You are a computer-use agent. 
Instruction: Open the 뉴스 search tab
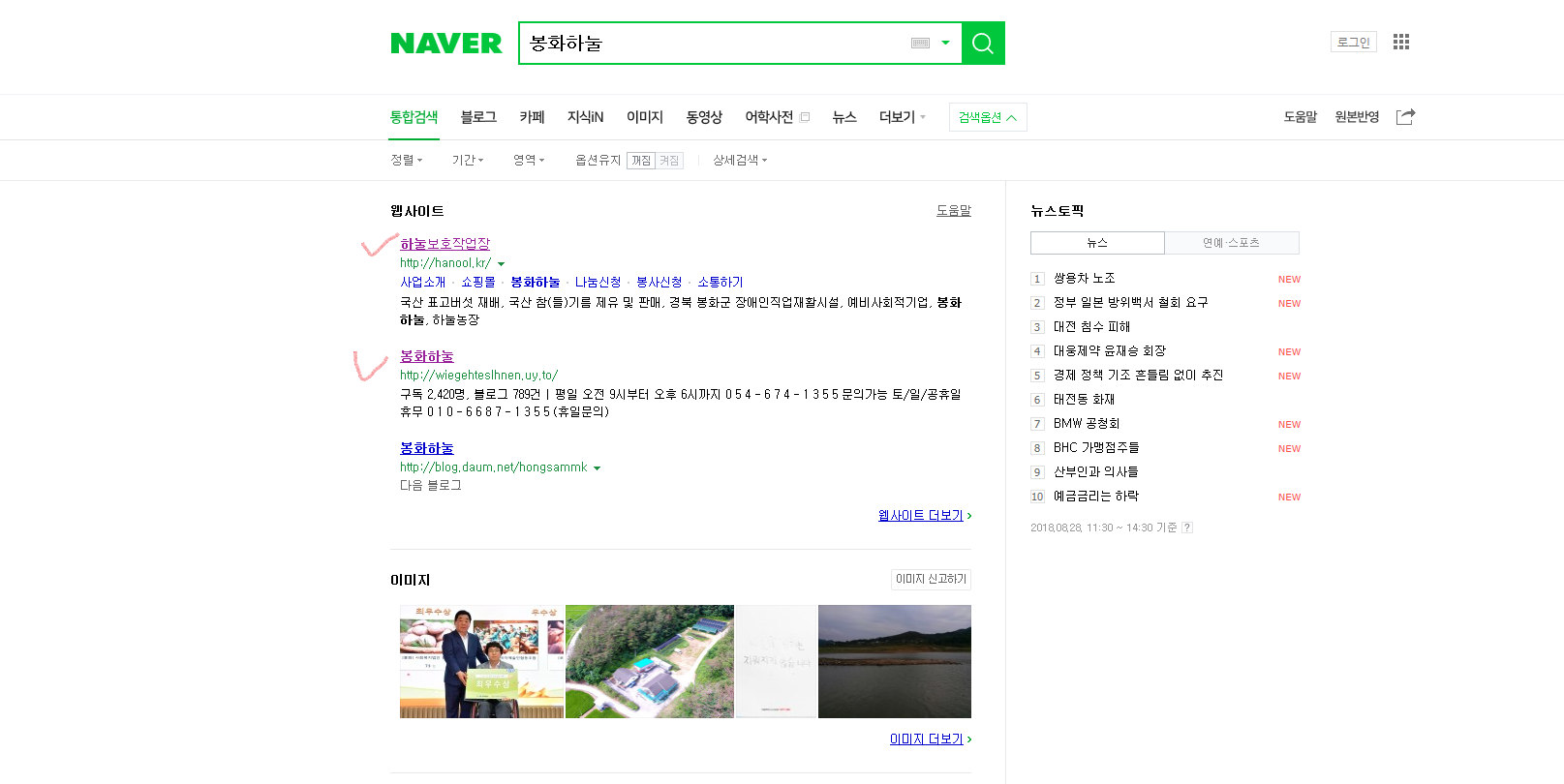(844, 117)
